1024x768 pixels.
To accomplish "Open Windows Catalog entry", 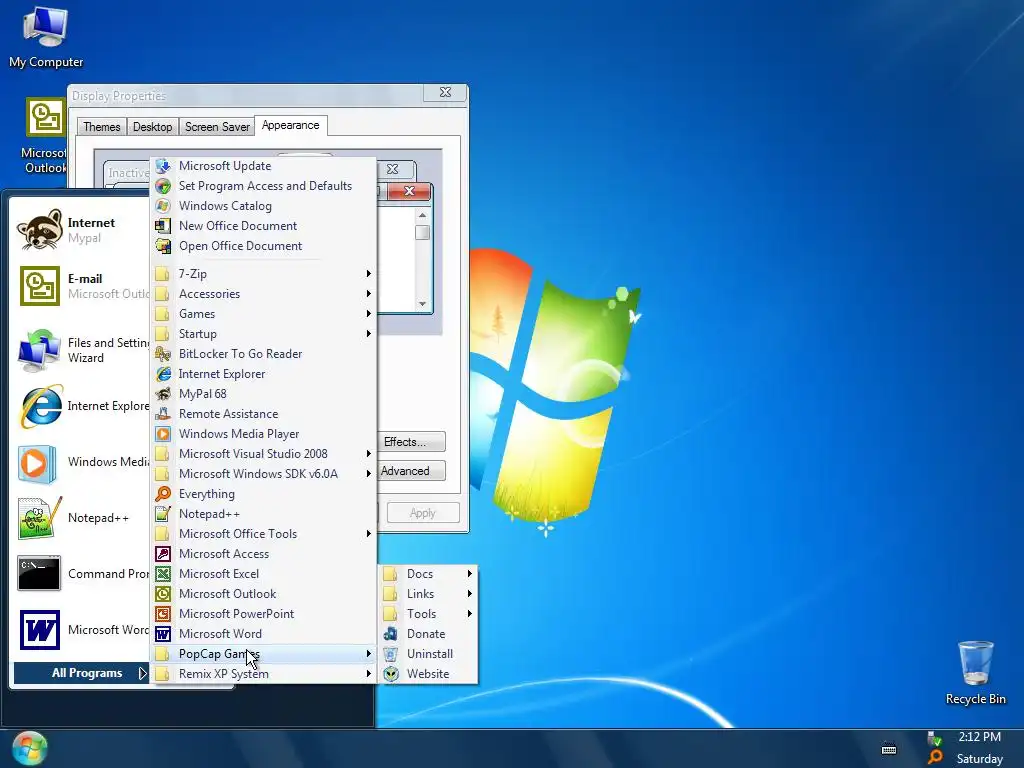I will pos(264,206).
